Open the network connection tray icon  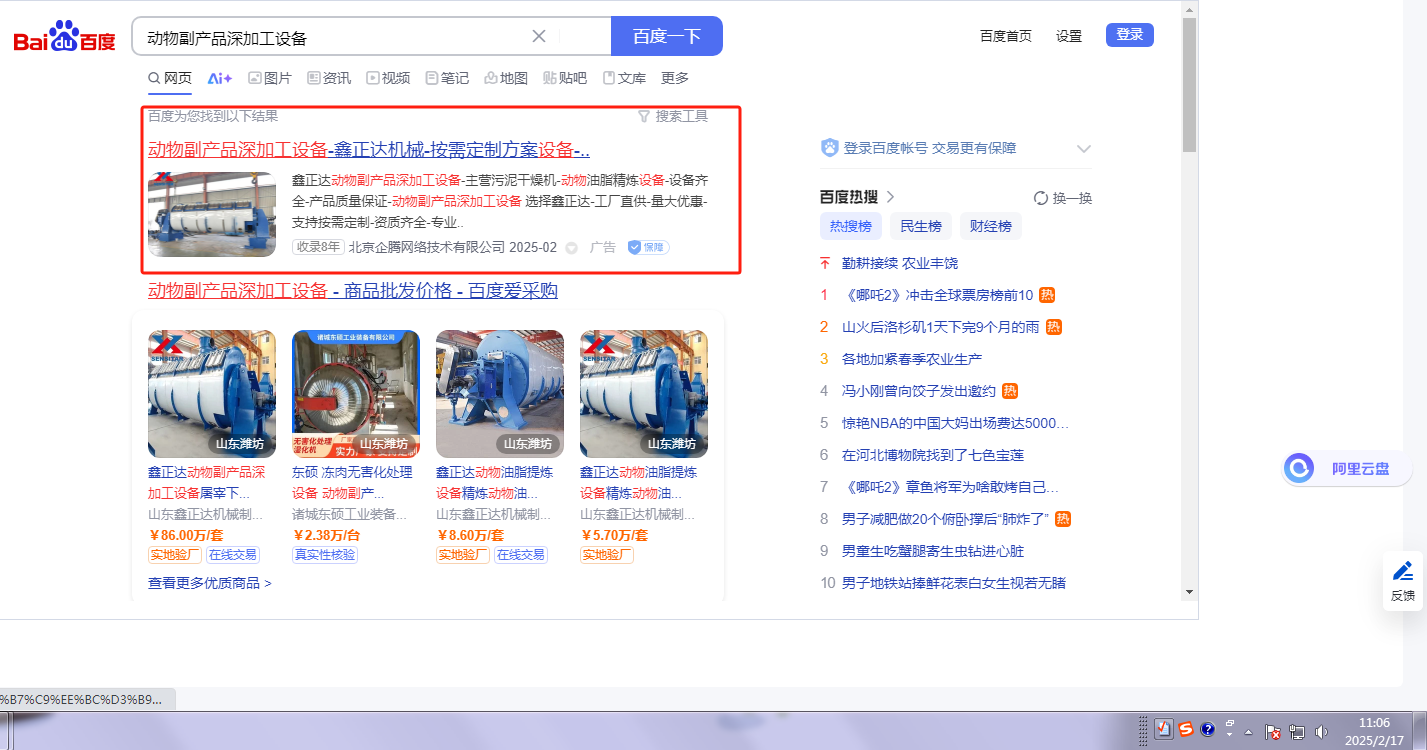[x=1297, y=731]
